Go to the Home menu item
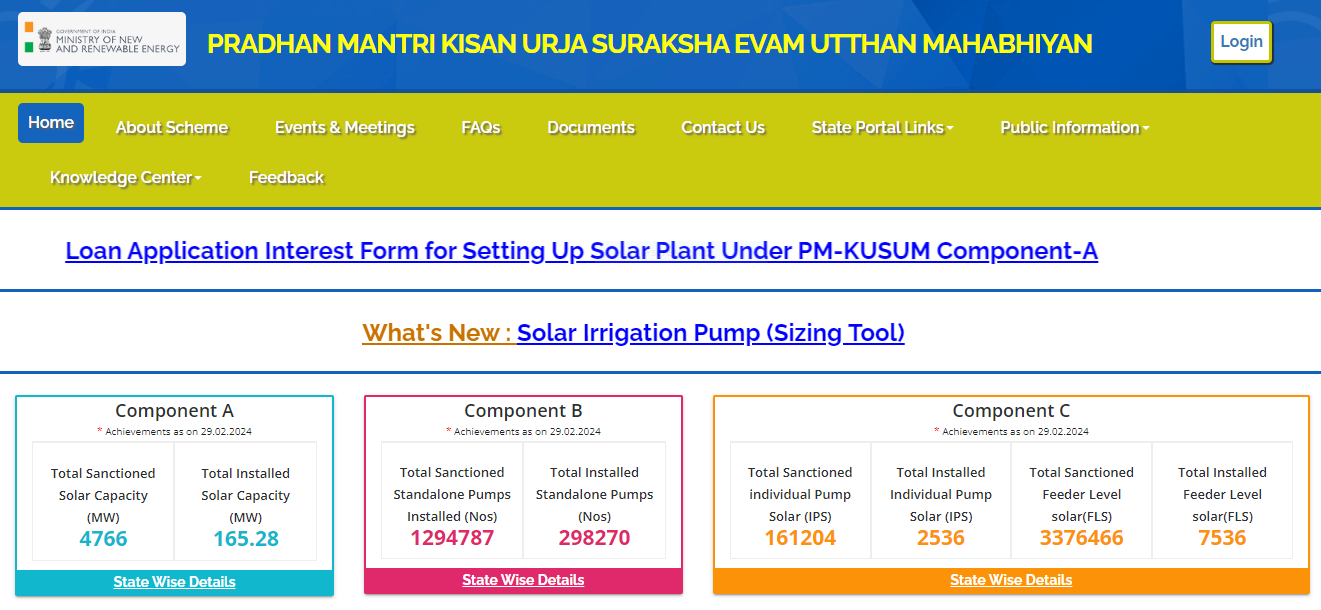Image resolution: width=1321 pixels, height=610 pixels. point(51,123)
